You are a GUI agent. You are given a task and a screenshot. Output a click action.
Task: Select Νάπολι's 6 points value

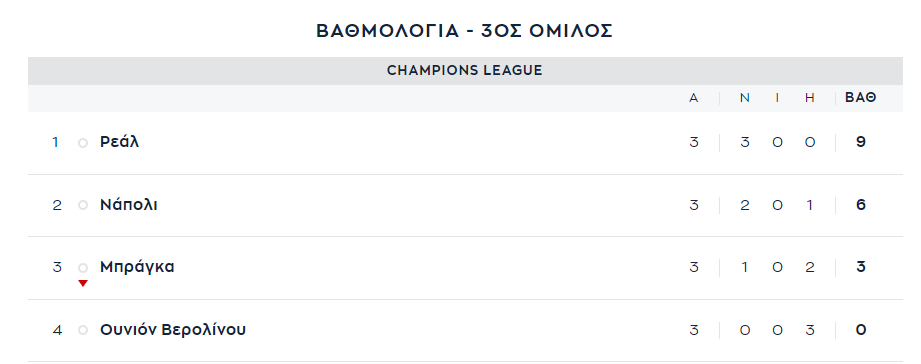point(861,205)
